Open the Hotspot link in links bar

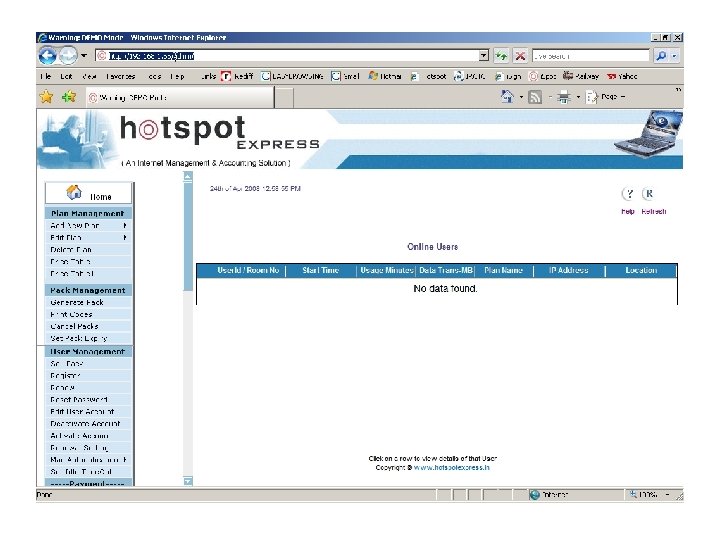pos(428,76)
